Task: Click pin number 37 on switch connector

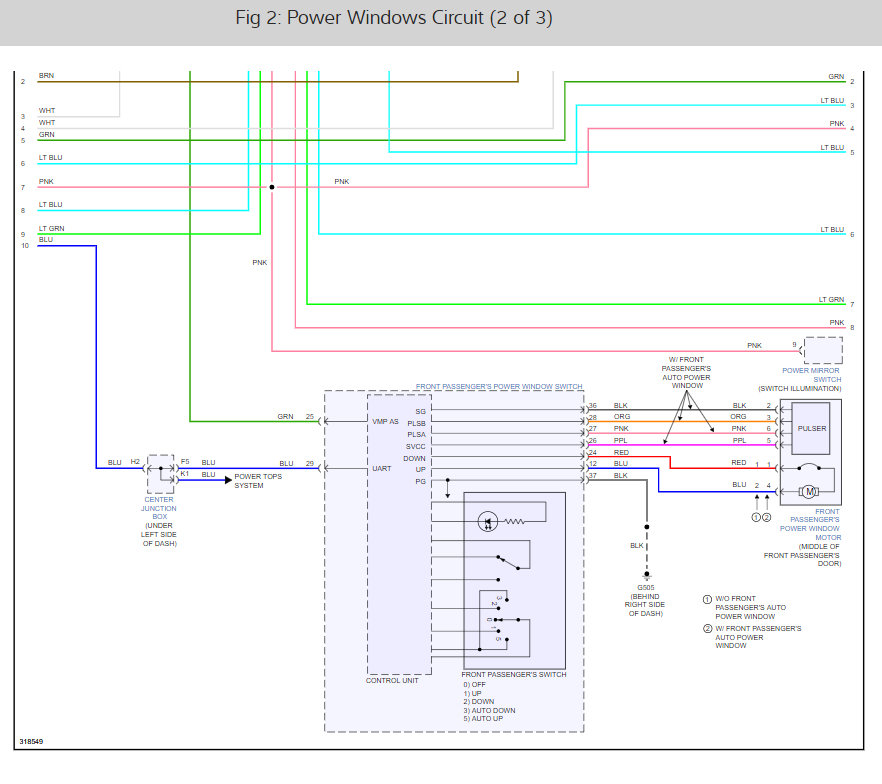Action: click(592, 476)
